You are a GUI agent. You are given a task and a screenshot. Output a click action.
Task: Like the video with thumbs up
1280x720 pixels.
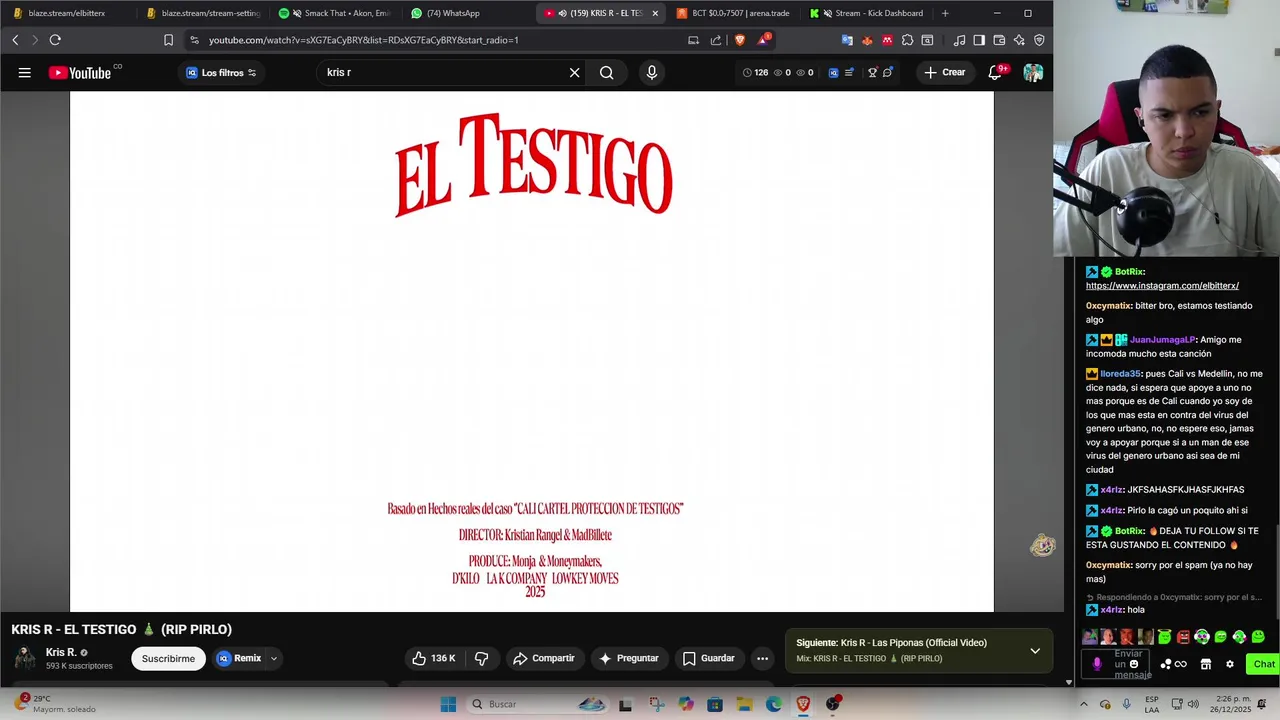click(433, 658)
